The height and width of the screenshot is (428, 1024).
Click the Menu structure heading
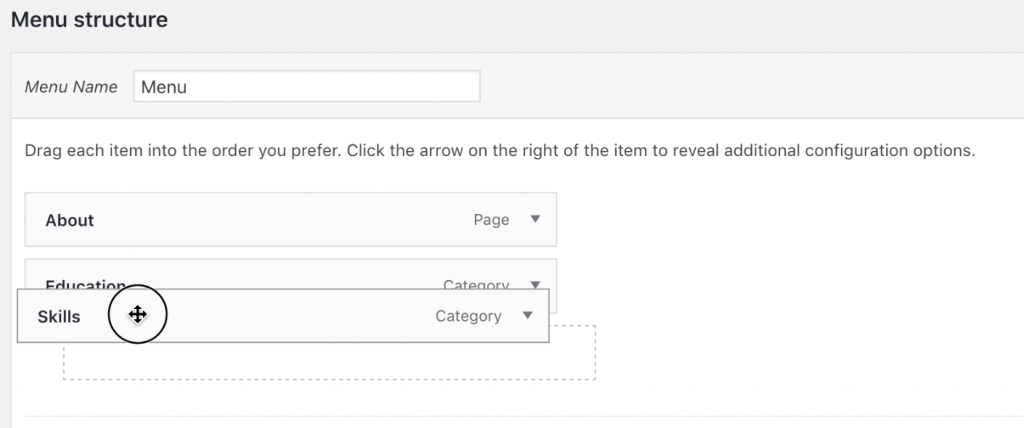89,20
